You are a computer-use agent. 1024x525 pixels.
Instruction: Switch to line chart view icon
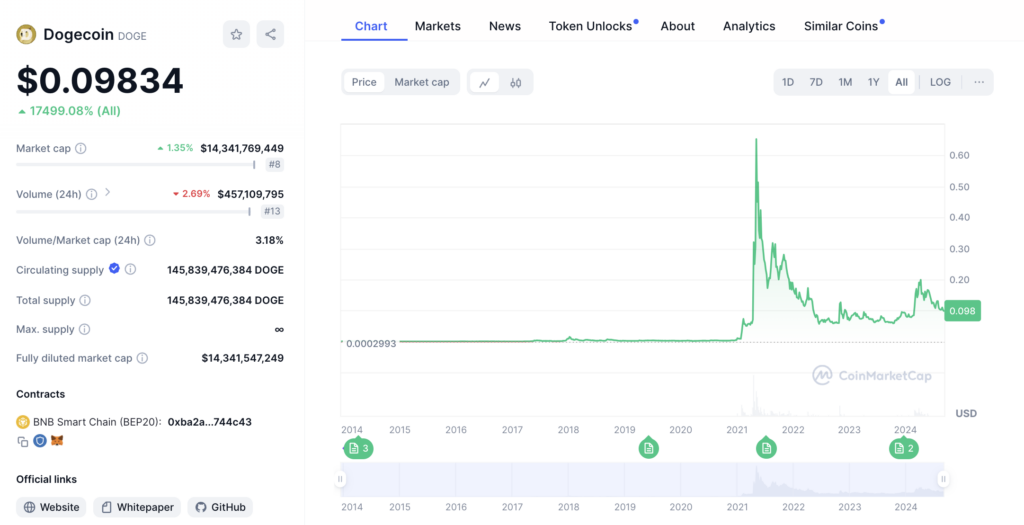coord(485,82)
